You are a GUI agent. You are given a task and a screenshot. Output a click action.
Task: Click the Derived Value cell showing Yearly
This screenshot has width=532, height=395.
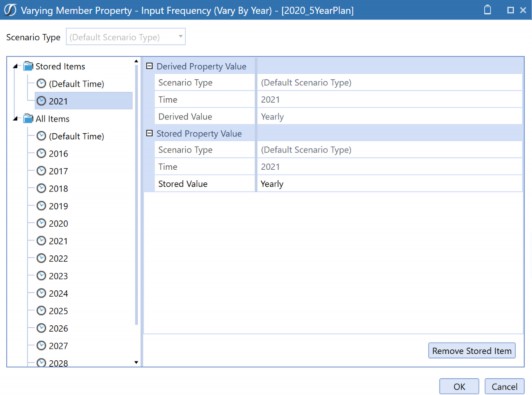390,116
